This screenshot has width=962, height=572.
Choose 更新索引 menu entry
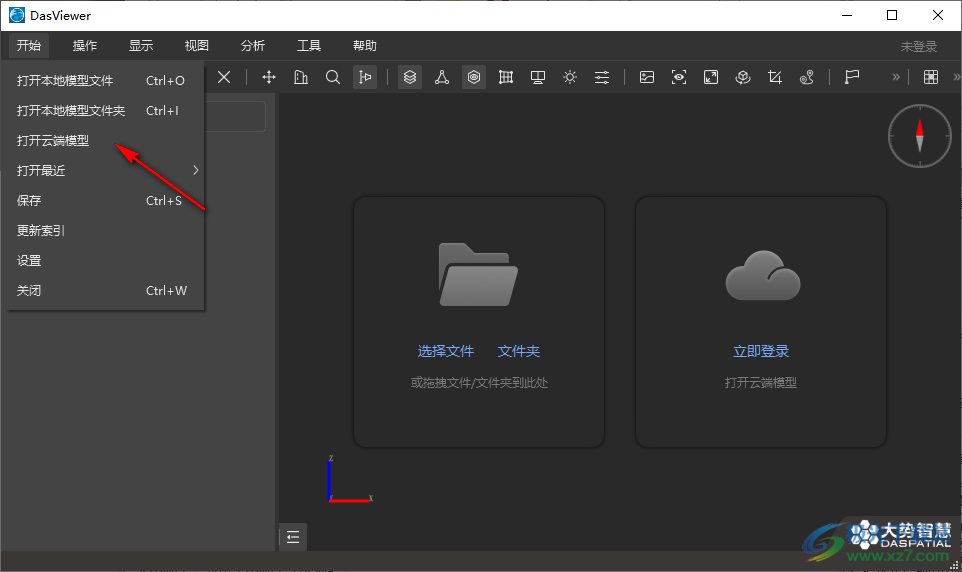click(x=106, y=231)
